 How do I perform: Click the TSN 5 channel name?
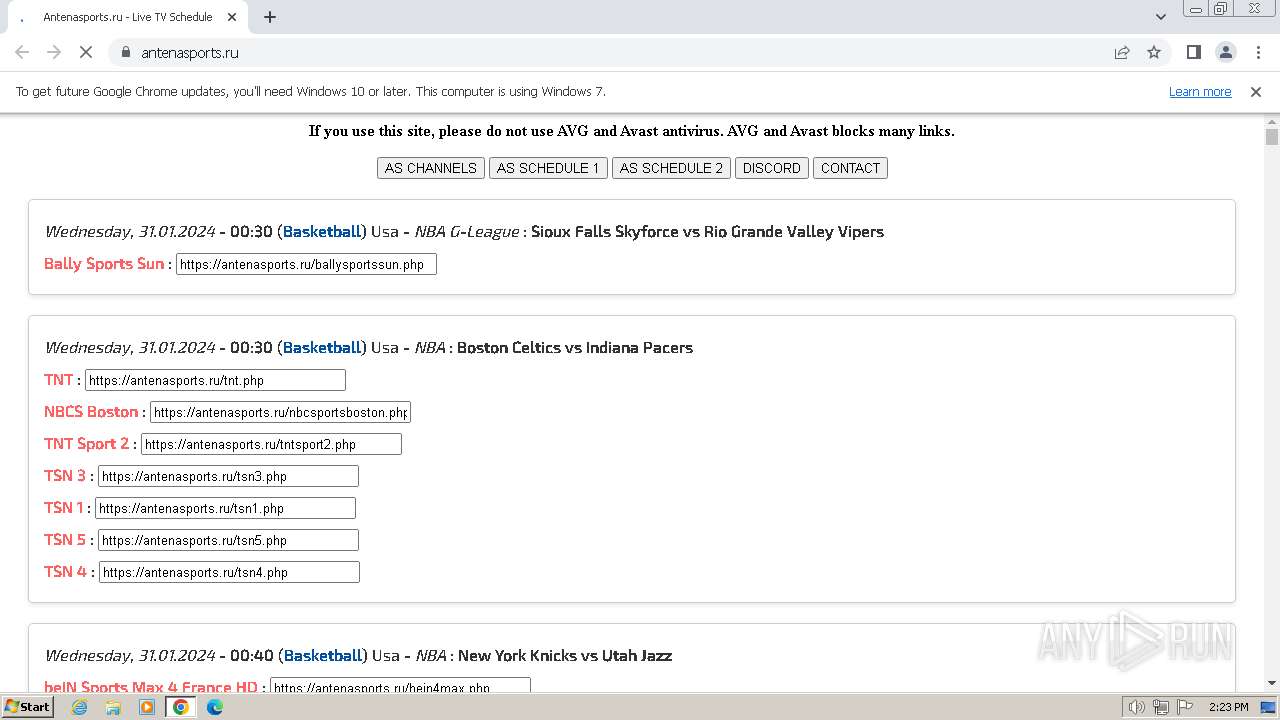pyautogui.click(x=65, y=540)
